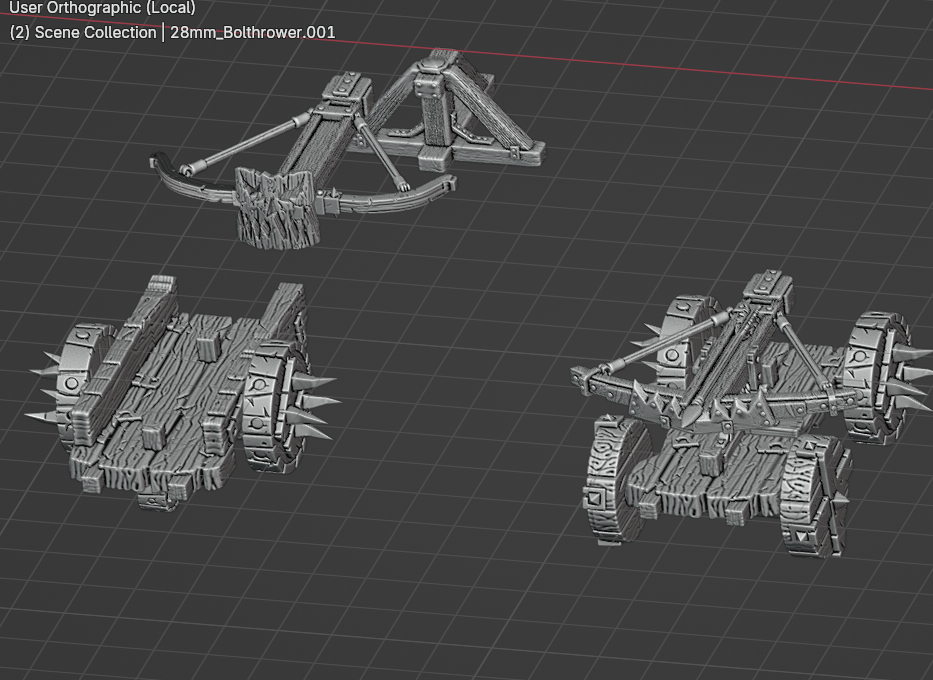Click the A-frame support of top crossbow
The image size is (933, 680).
[x=440, y=110]
